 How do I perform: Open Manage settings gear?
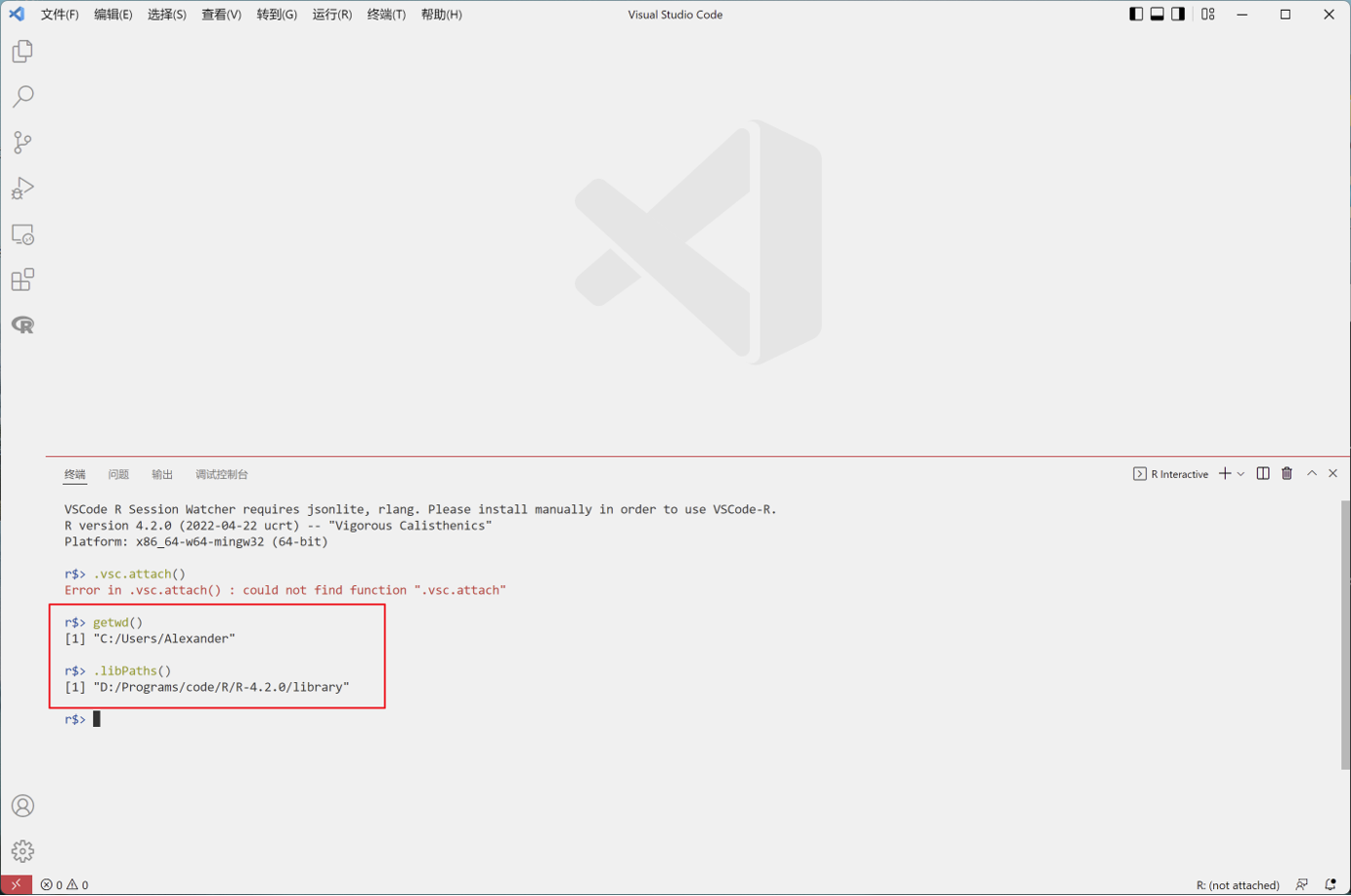(x=22, y=850)
